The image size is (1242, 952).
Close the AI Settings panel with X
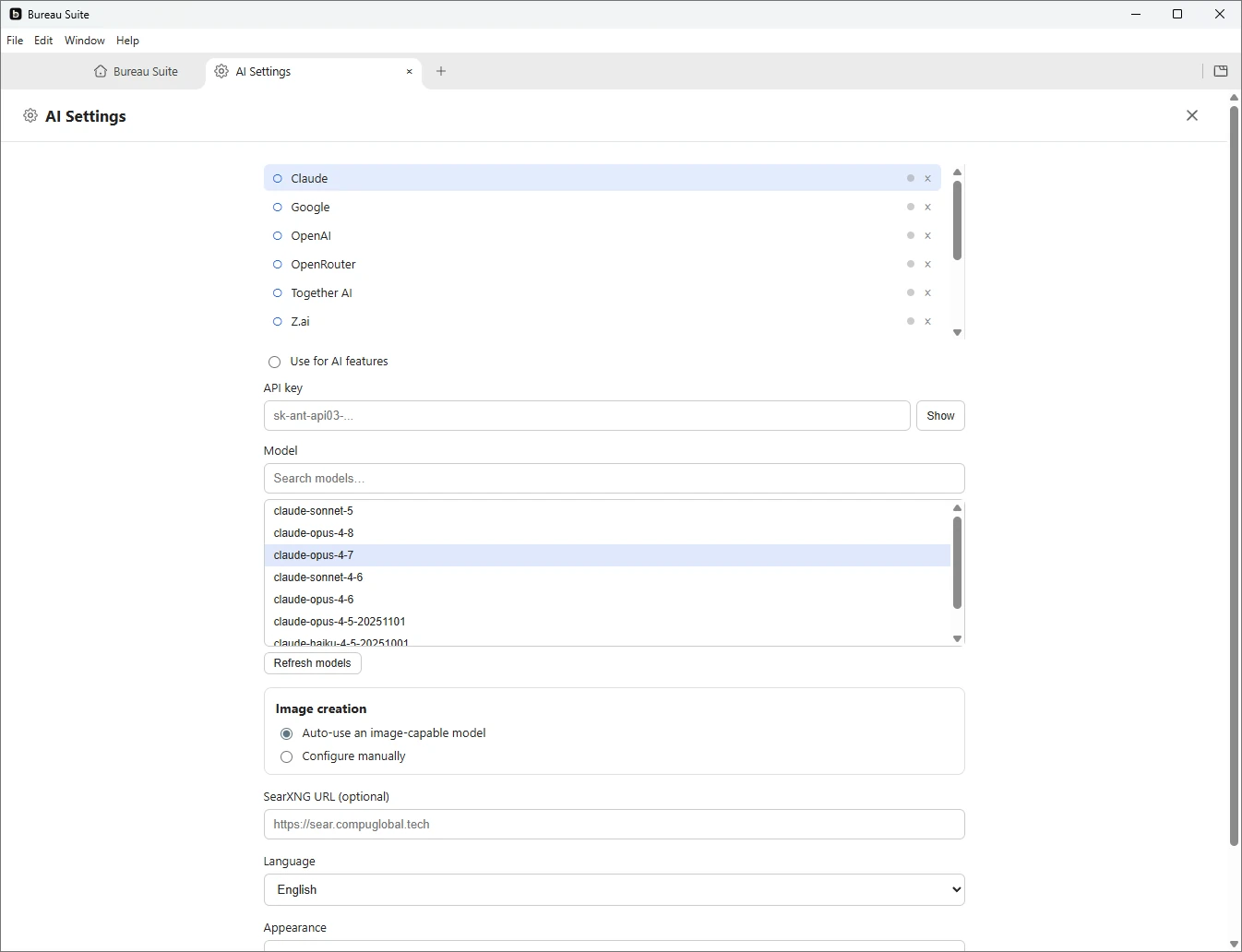1192,115
